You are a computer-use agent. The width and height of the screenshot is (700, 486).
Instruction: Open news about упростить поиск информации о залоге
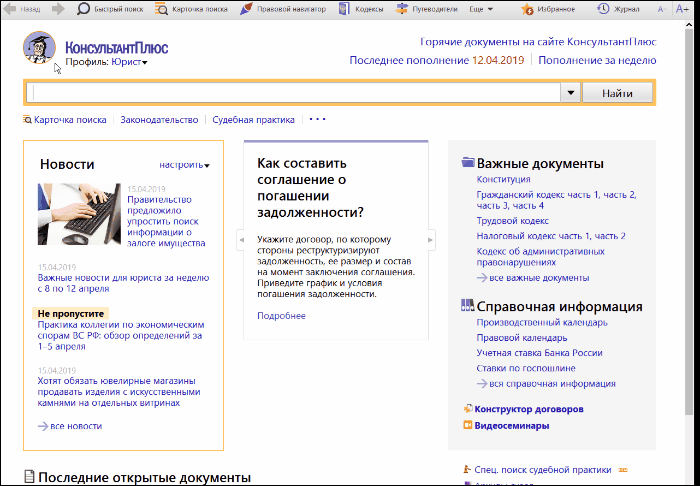pyautogui.click(x=166, y=221)
